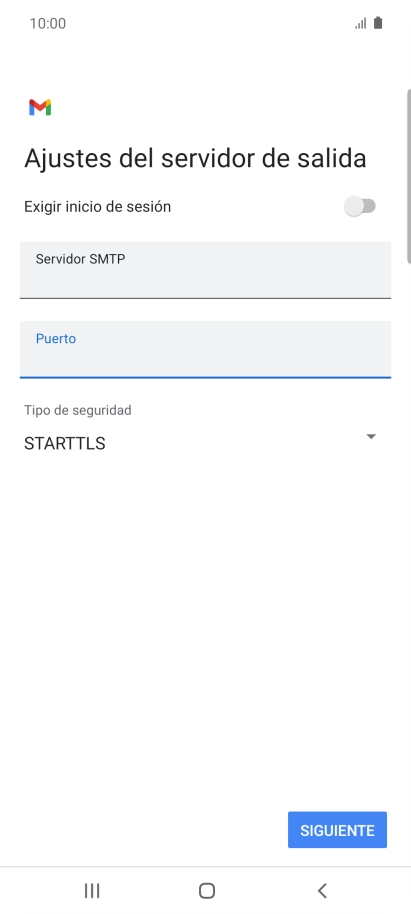Tap the battery status icon
Image resolution: width=411 pixels, height=914 pixels.
378,23
